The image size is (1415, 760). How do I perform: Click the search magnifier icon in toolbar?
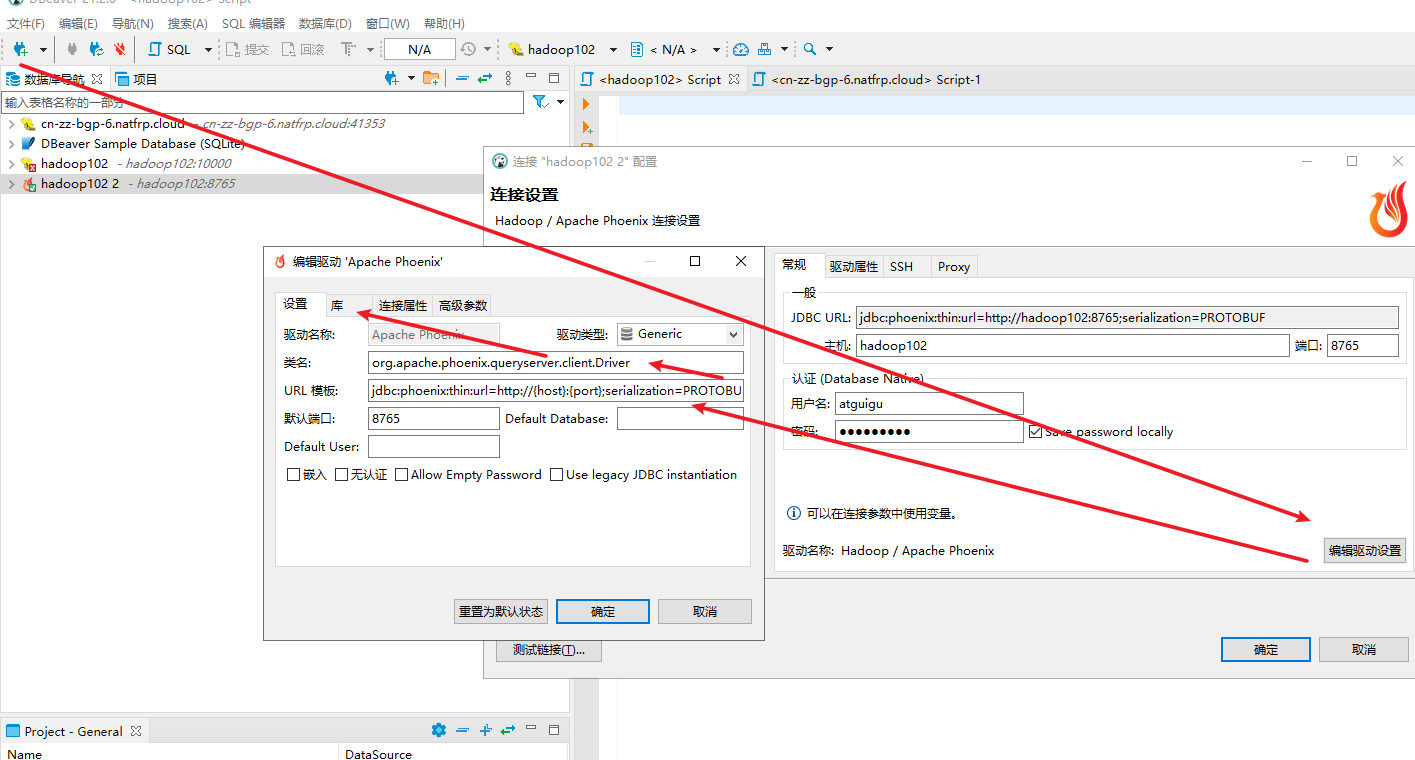pos(809,49)
